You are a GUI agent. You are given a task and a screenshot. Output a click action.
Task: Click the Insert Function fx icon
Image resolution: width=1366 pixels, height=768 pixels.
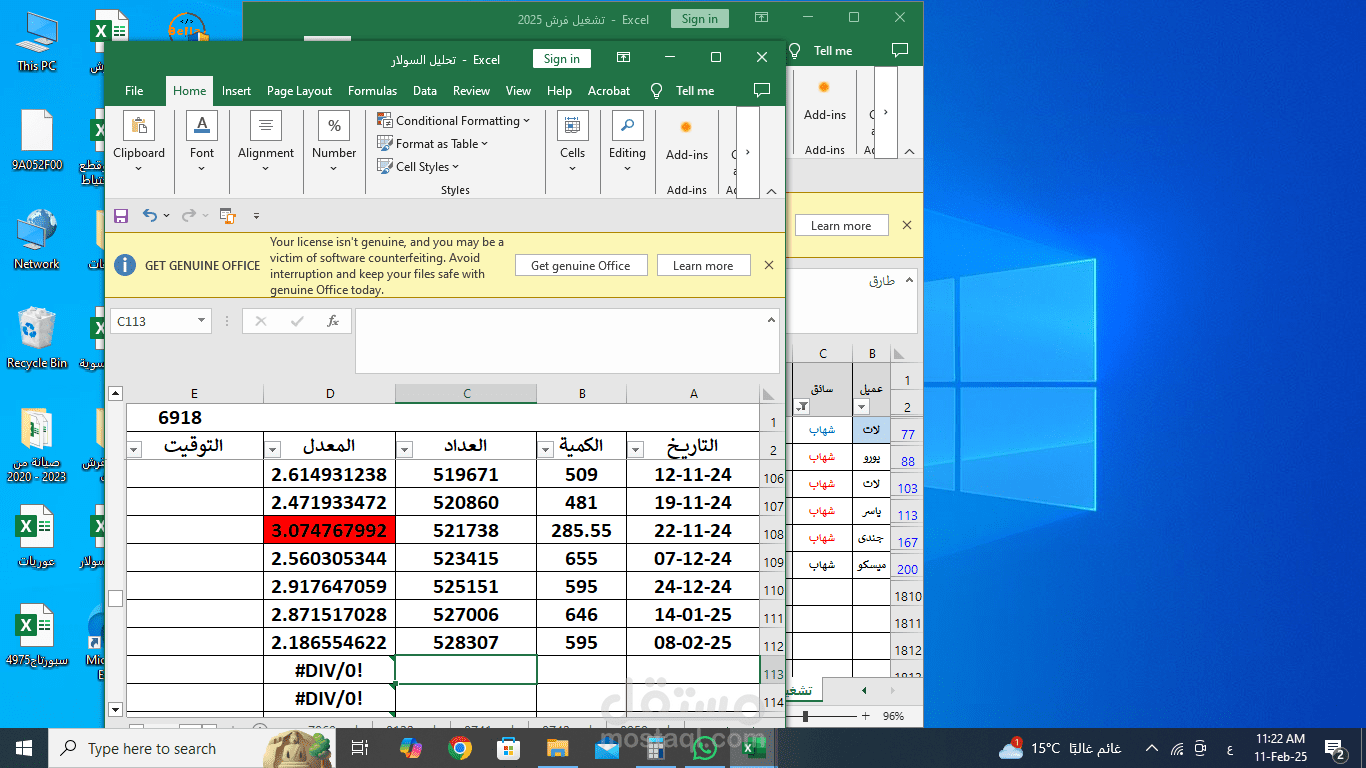coord(333,321)
